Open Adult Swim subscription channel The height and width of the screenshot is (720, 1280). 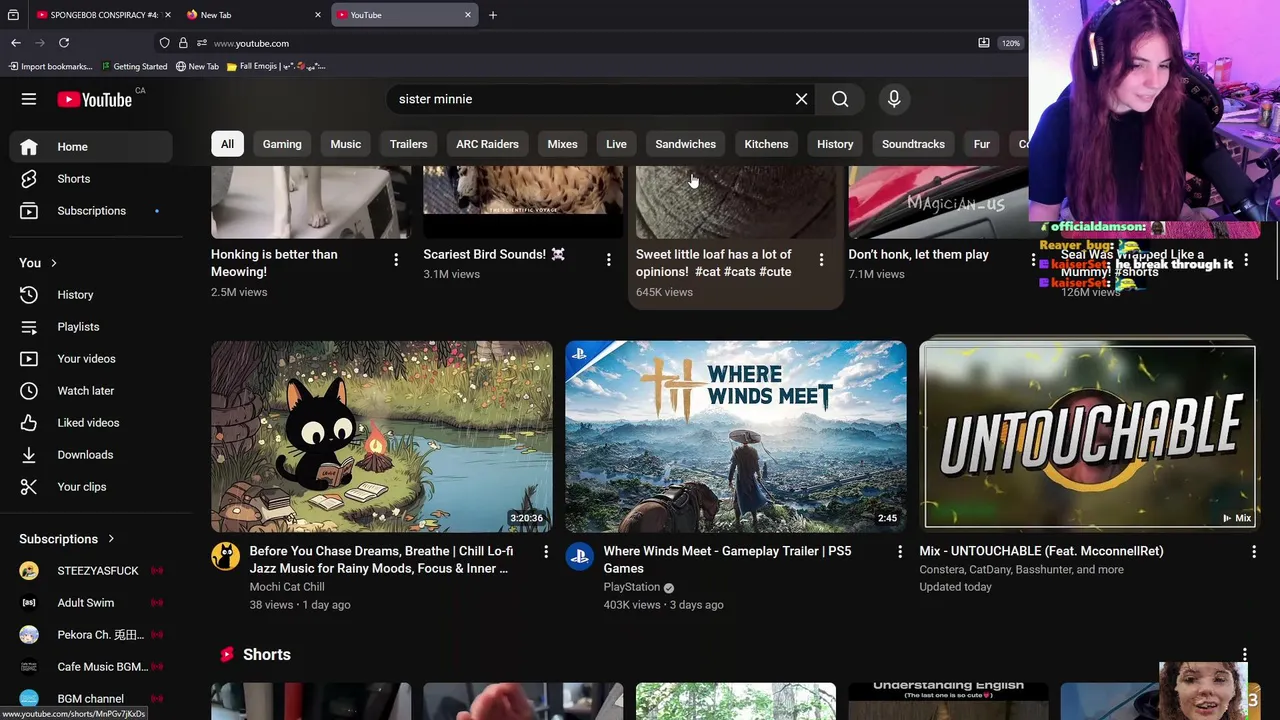(91, 603)
